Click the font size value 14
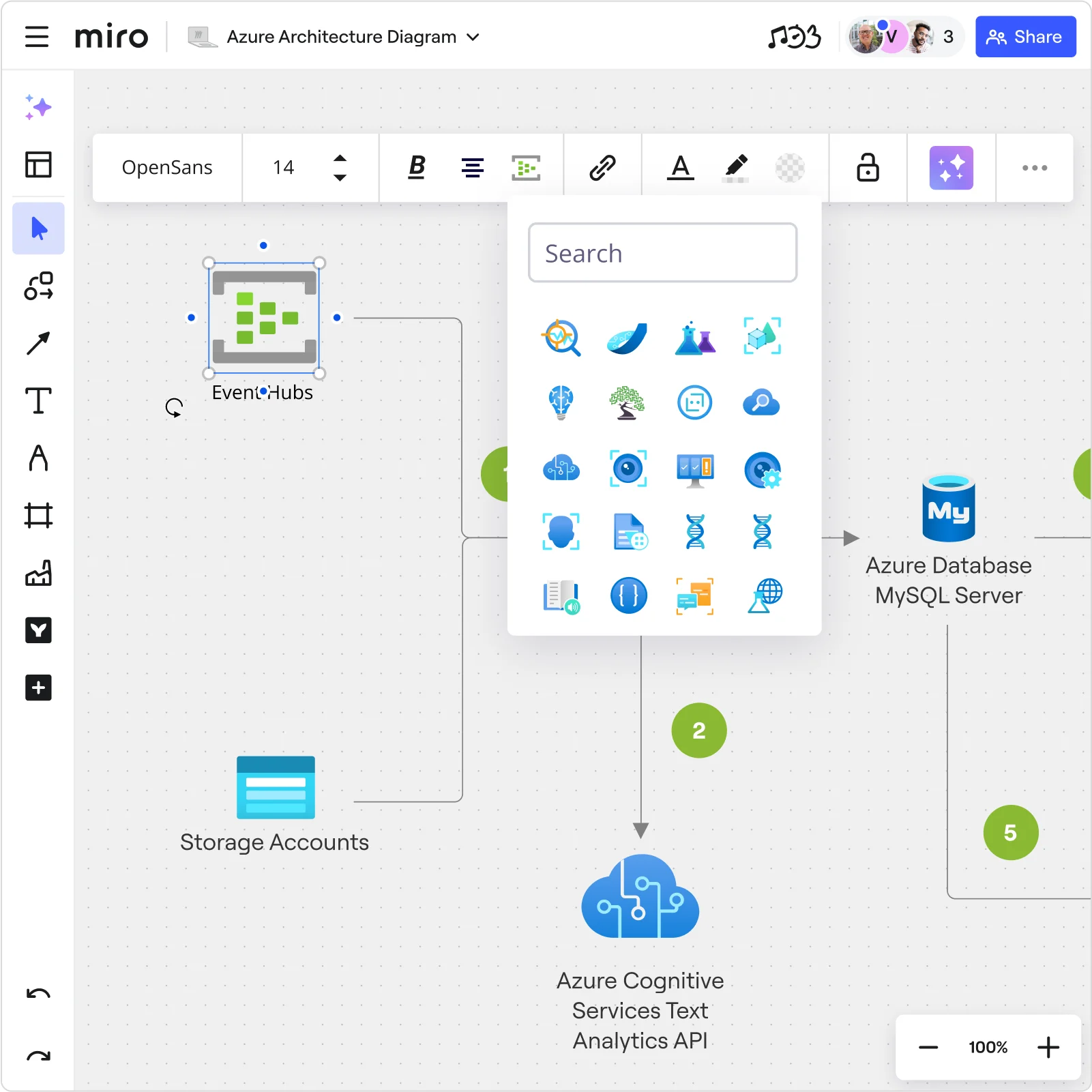Viewport: 1092px width, 1092px height. tap(284, 168)
